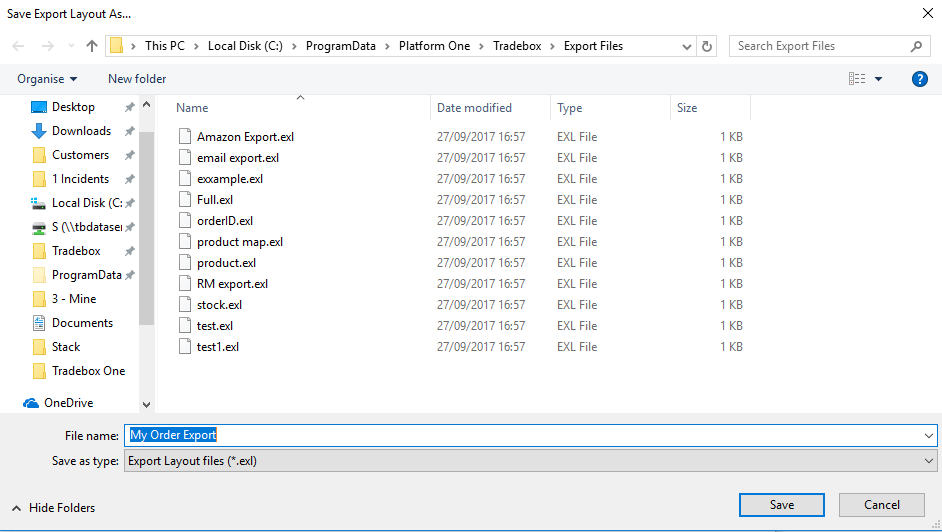The height and width of the screenshot is (532, 942).
Task: Open the Help question mark icon
Action: 919,79
